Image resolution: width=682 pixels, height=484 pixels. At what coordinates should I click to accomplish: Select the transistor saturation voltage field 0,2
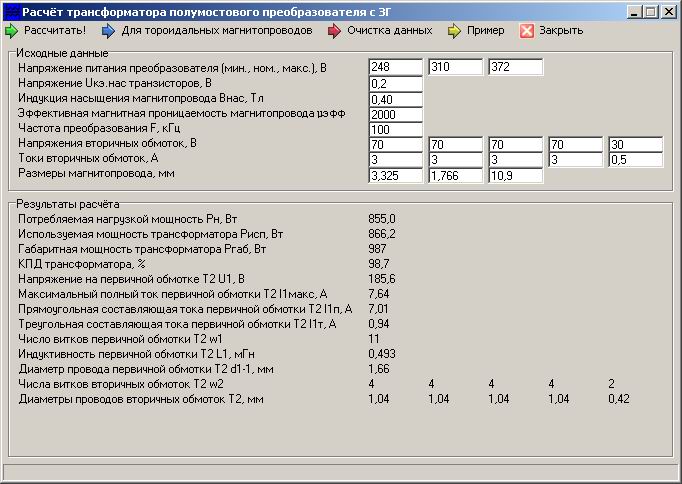click(x=395, y=84)
